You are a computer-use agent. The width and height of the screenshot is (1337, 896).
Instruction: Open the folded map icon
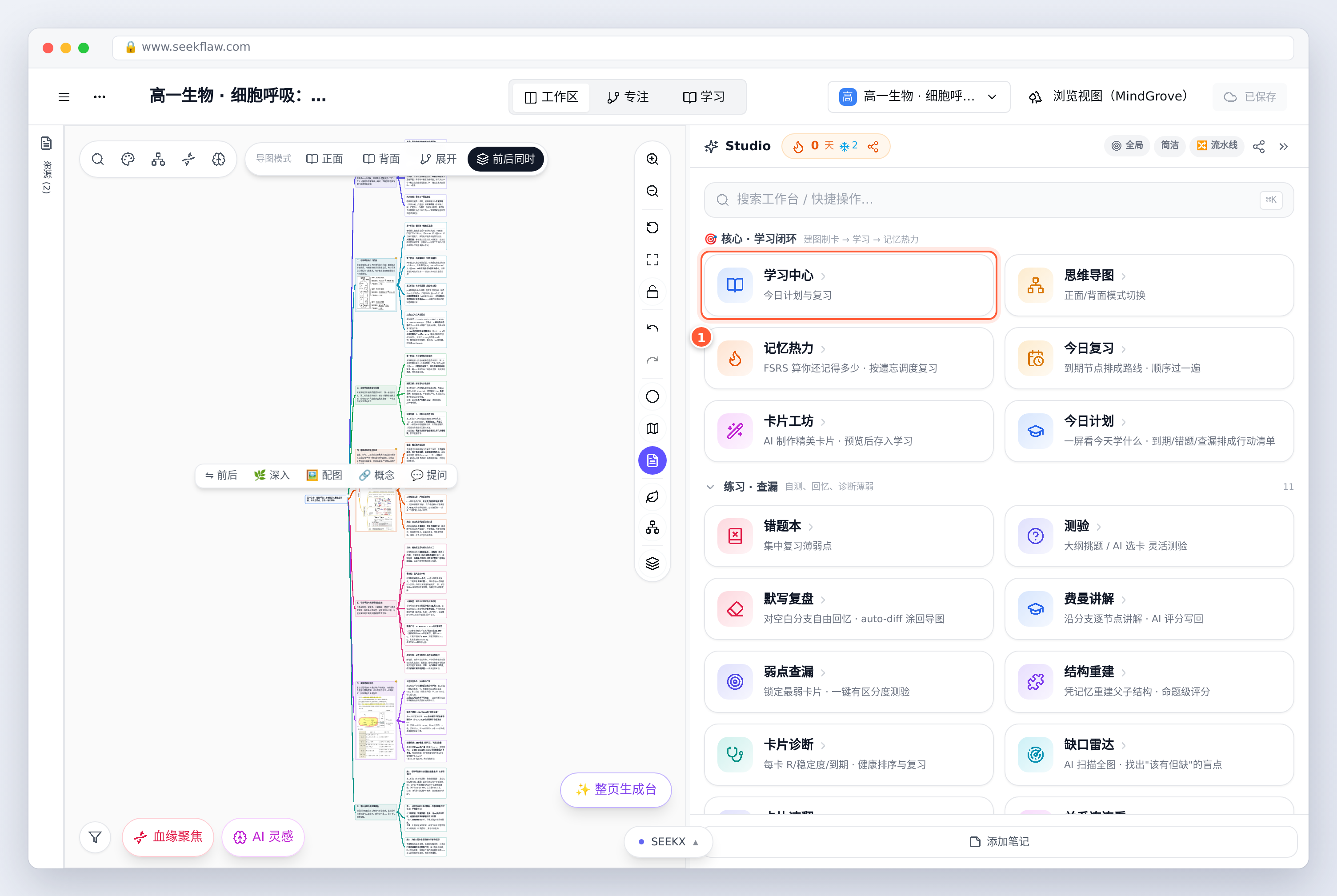(x=652, y=428)
